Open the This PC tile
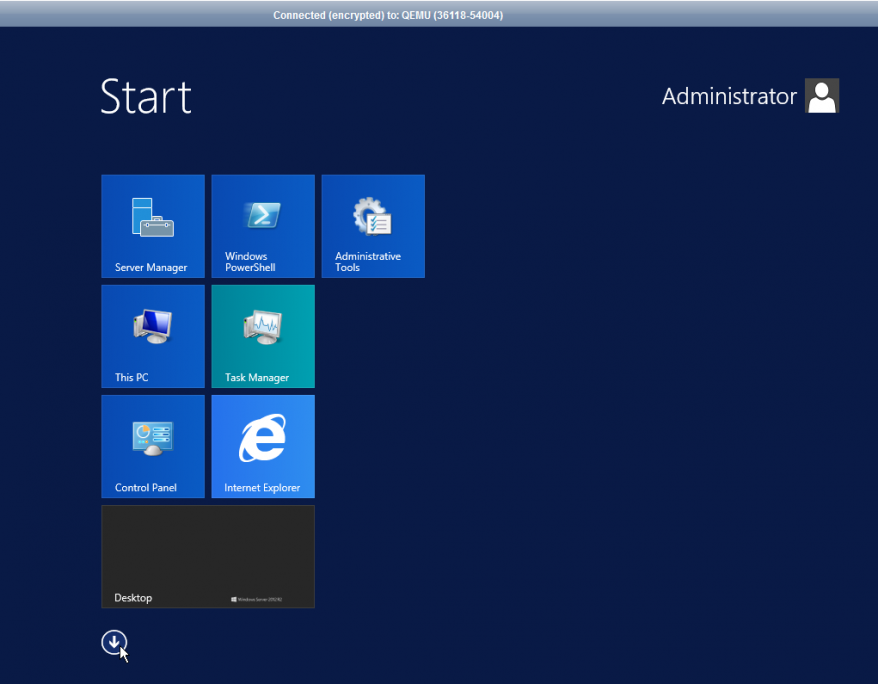 coord(153,336)
